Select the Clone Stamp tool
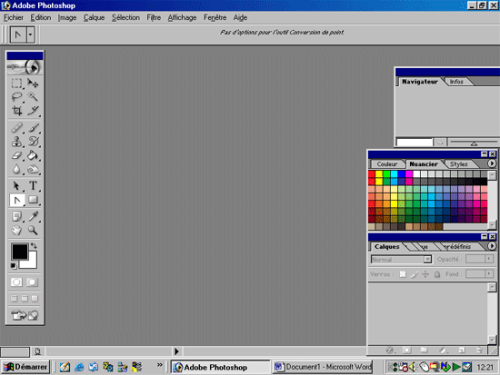Viewport: 500px width, 375px height. tap(17, 141)
